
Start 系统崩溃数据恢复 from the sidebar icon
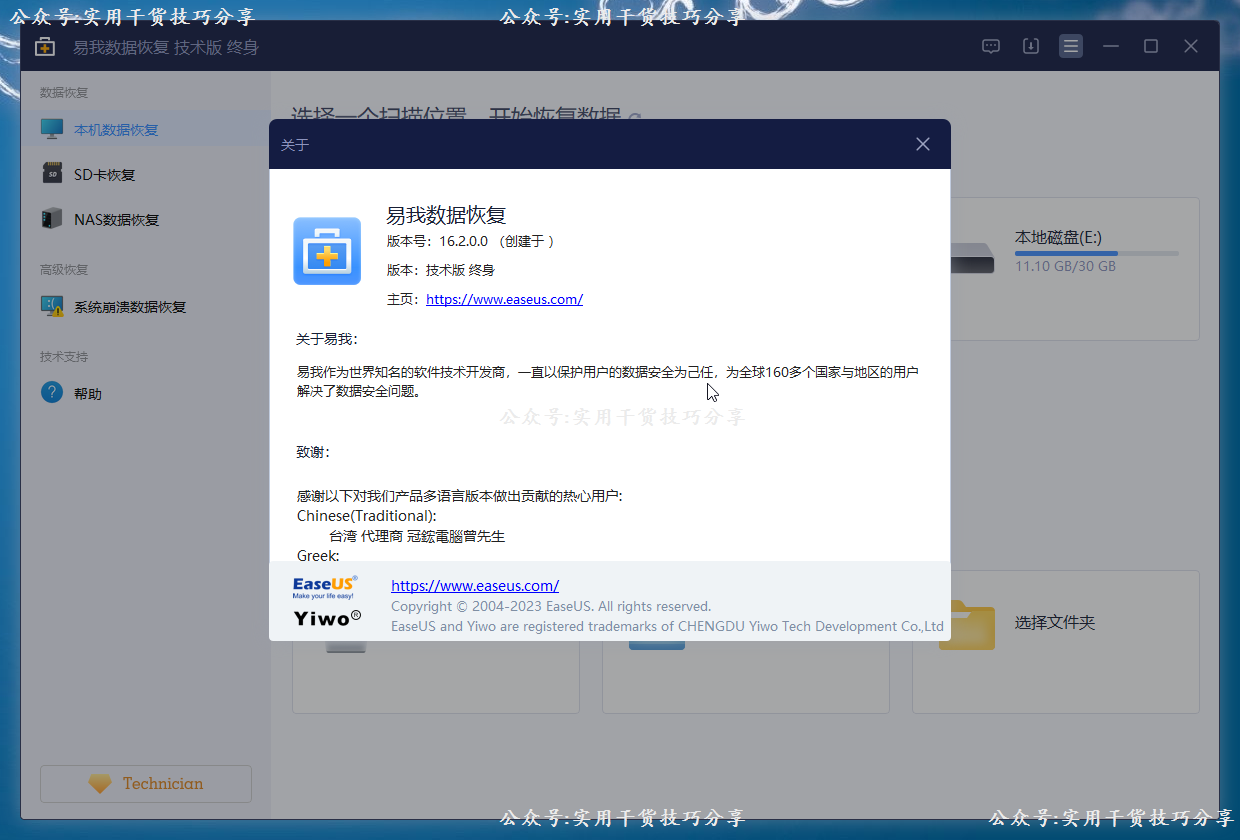pyautogui.click(x=51, y=306)
